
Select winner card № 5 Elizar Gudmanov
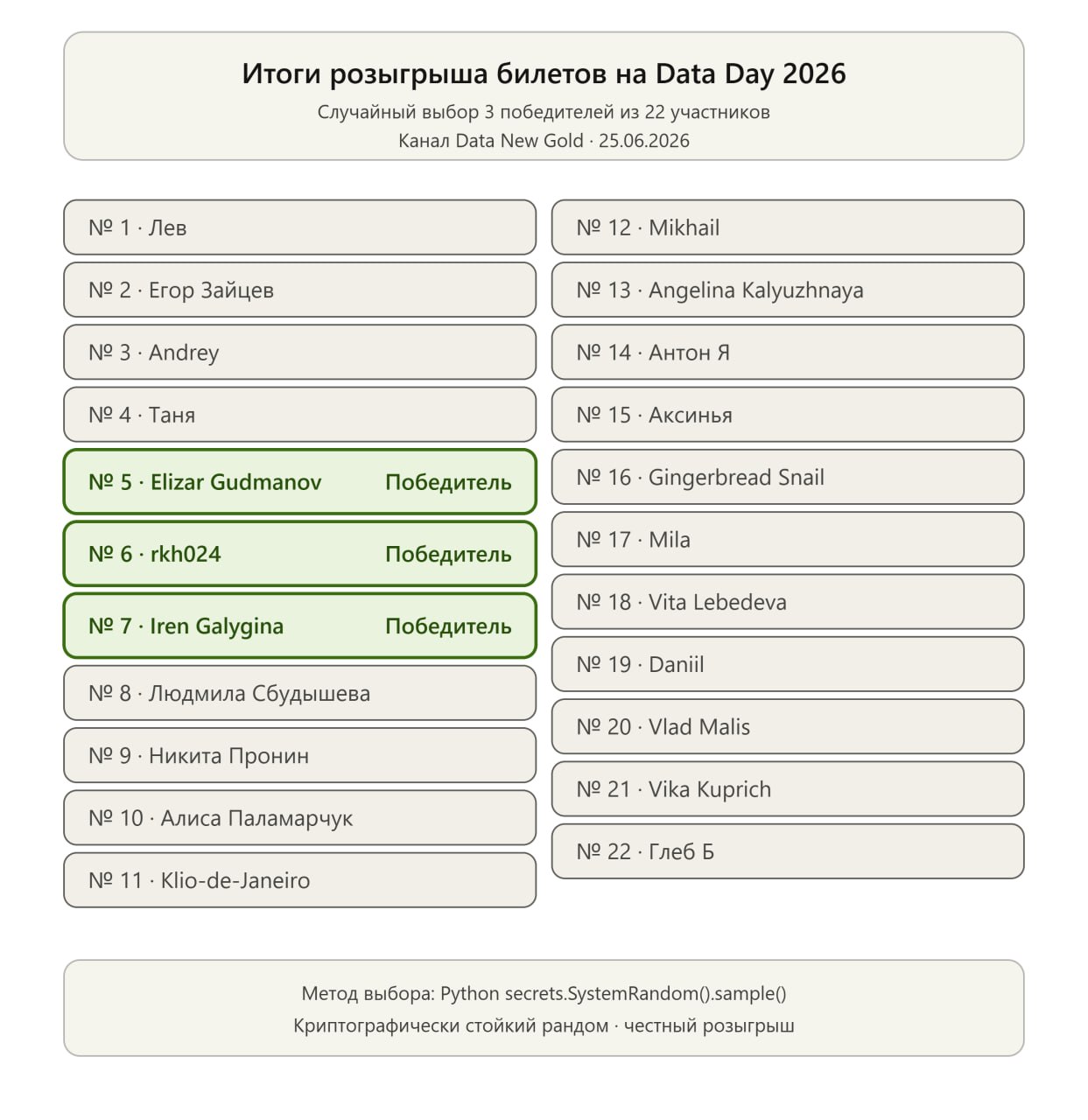299,481
